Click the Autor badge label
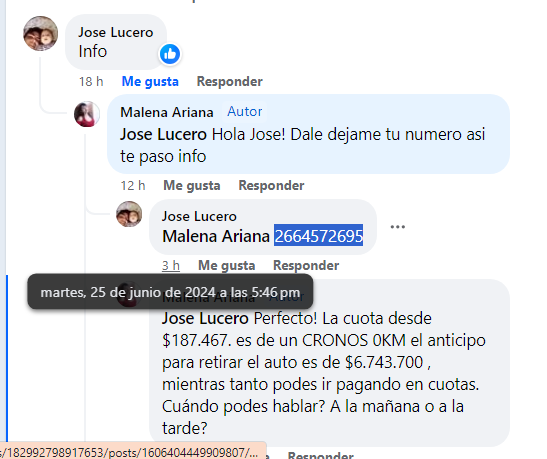547x459 pixels. click(x=245, y=112)
